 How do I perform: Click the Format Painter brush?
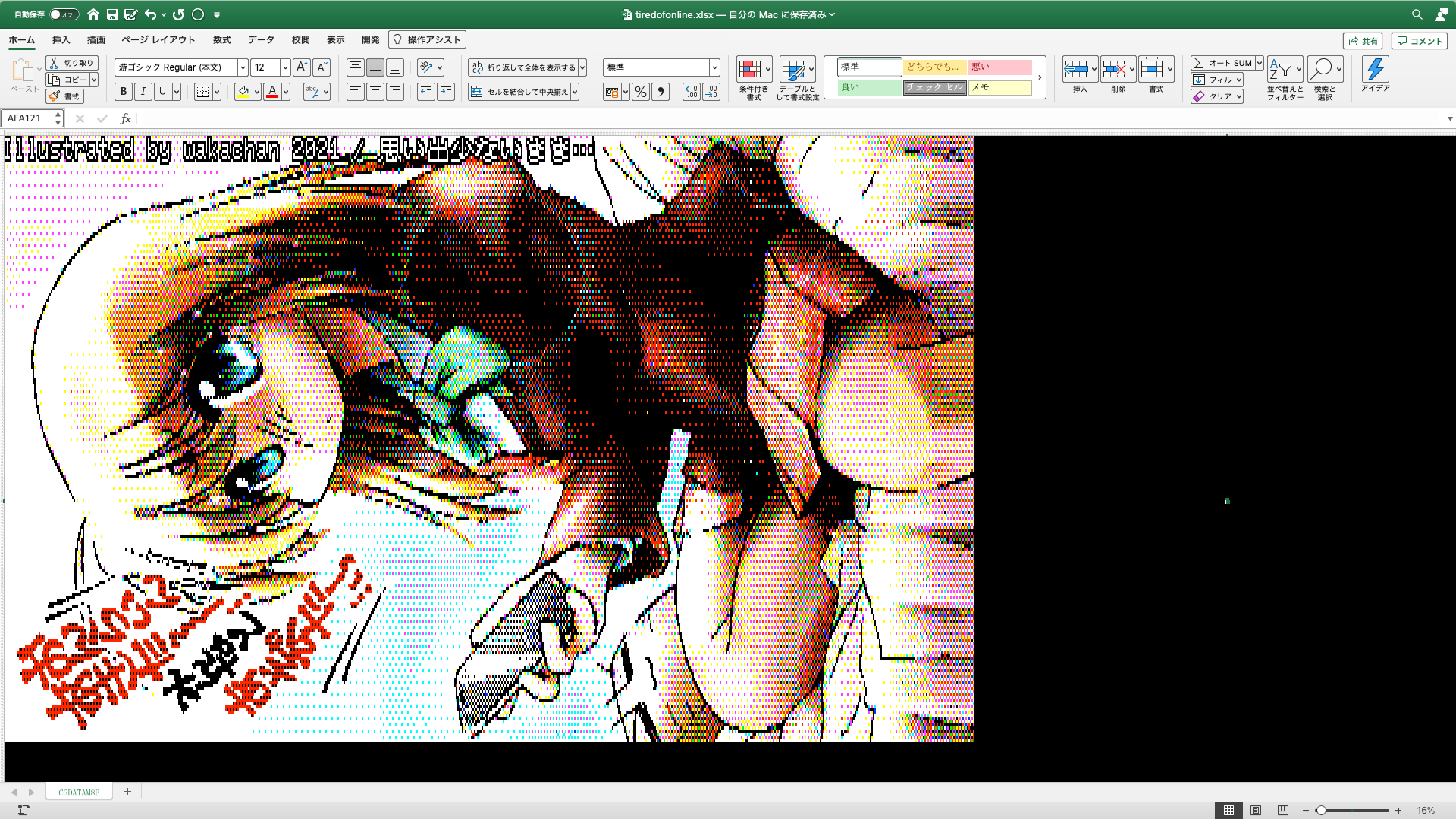64,96
